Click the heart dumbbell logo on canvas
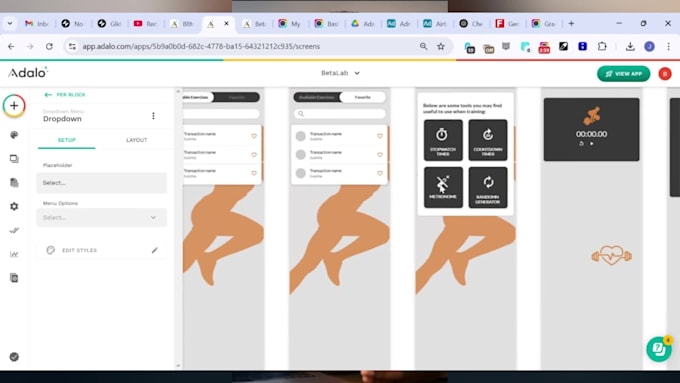The height and width of the screenshot is (383, 680). coord(611,255)
